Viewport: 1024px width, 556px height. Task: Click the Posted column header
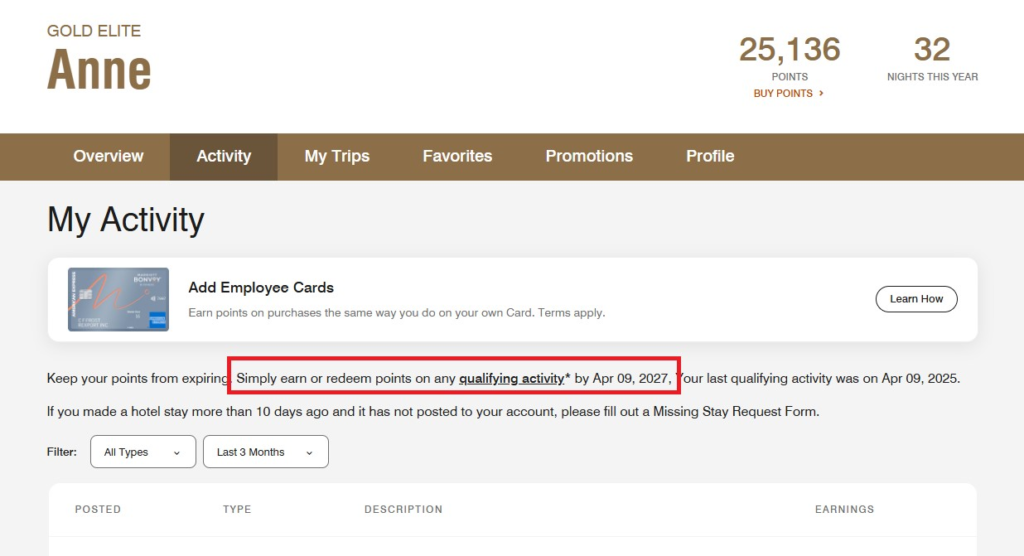click(98, 509)
